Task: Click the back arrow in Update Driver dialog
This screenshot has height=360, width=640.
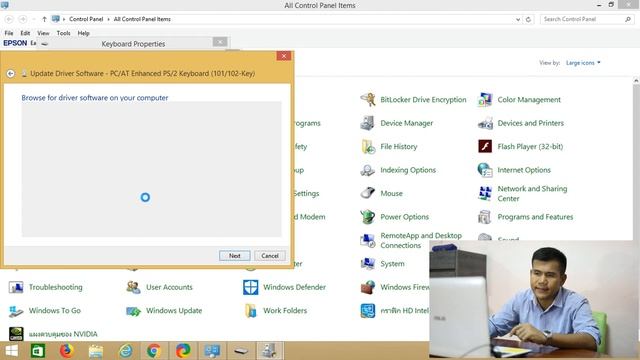Action: pos(11,73)
